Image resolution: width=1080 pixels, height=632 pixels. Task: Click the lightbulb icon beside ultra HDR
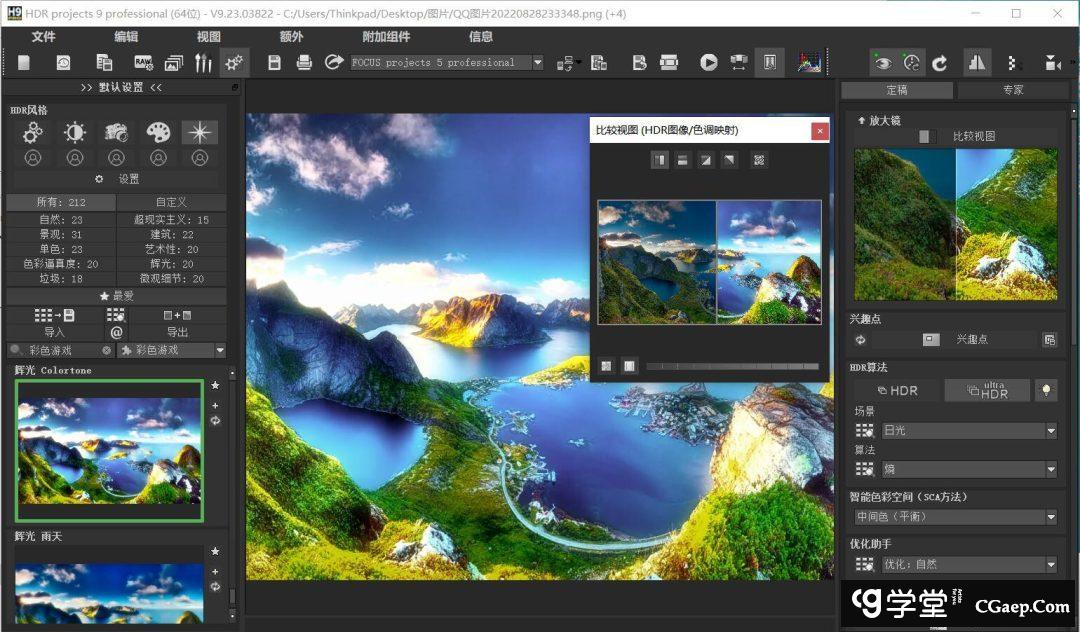pos(1047,390)
